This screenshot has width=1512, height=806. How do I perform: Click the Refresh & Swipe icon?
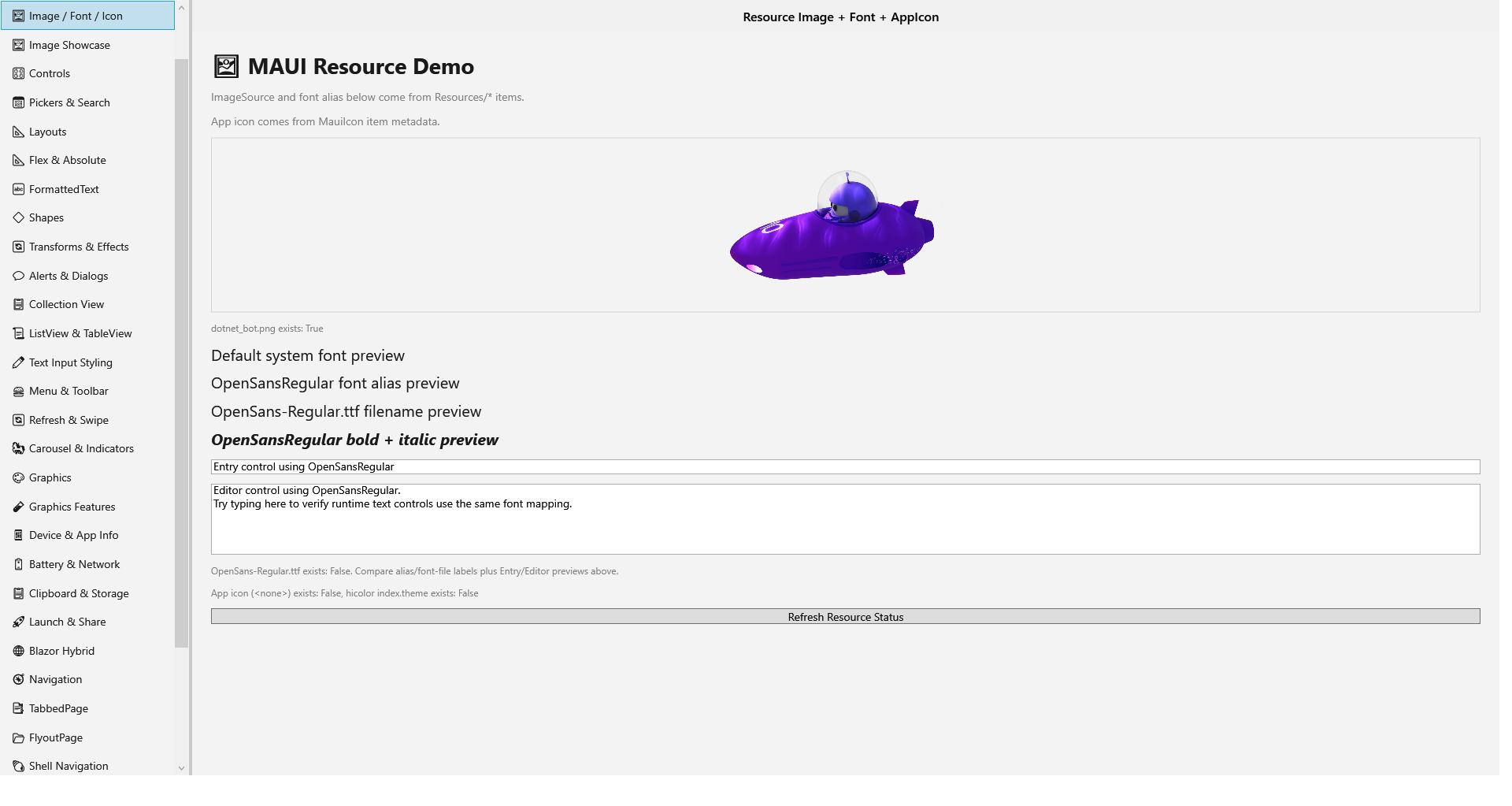point(18,420)
